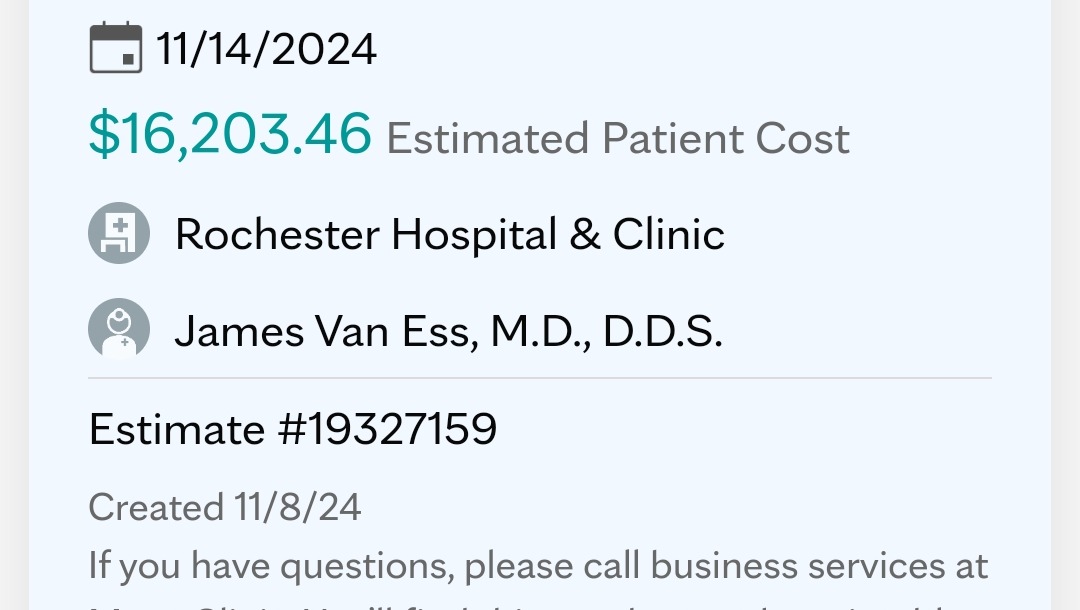Click the divider line above Estimate number
The image size is (1080, 610).
click(x=540, y=379)
